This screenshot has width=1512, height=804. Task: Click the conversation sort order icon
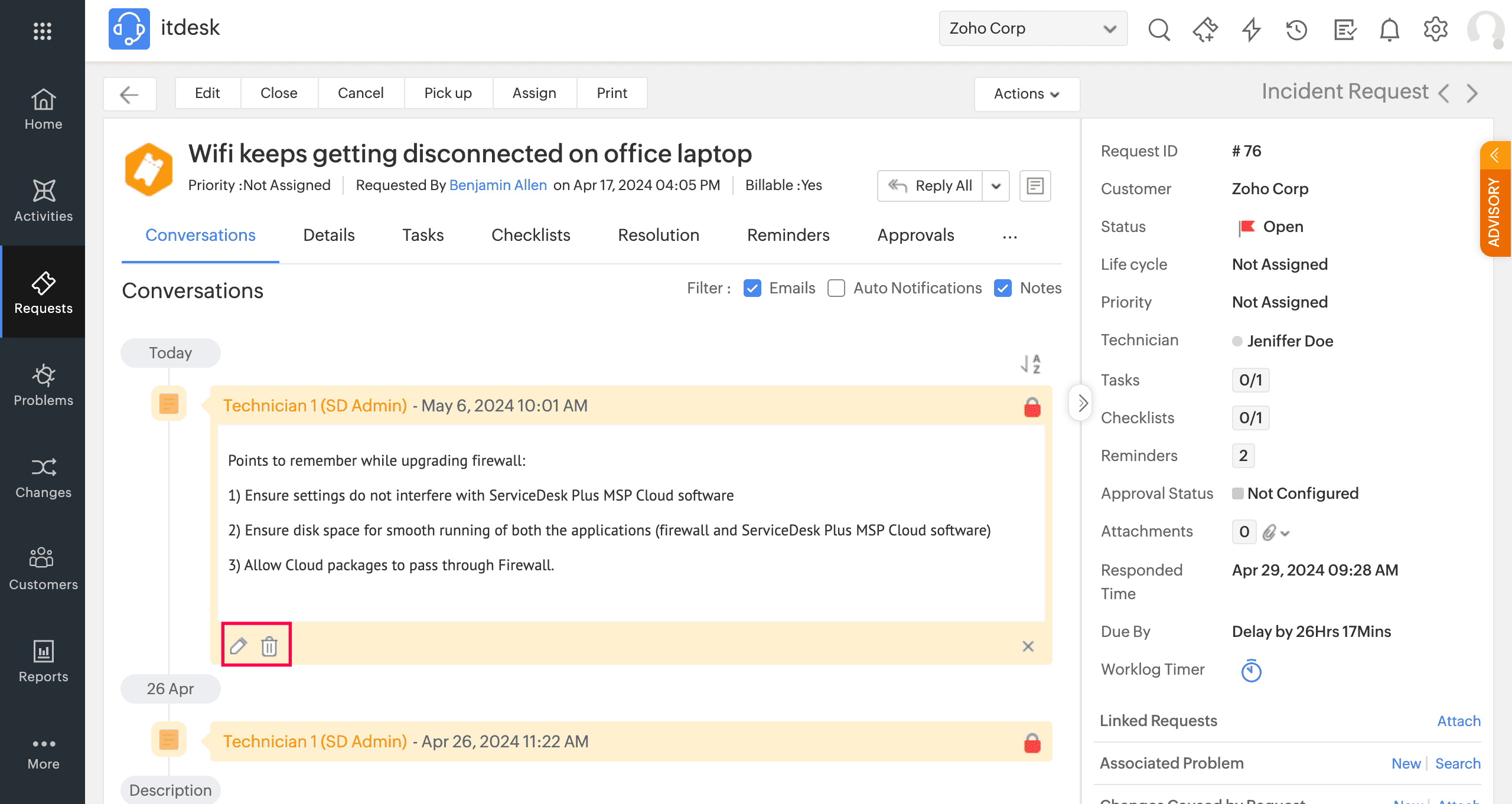(1031, 364)
